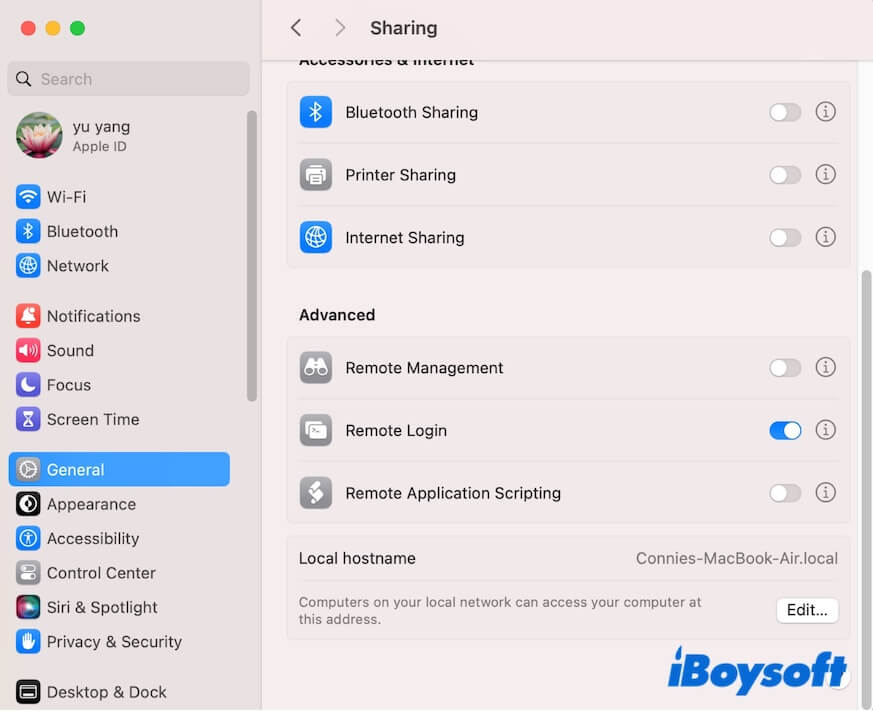The width and height of the screenshot is (873, 712).
Task: Click the Remote Login terminal icon
Action: click(x=316, y=431)
